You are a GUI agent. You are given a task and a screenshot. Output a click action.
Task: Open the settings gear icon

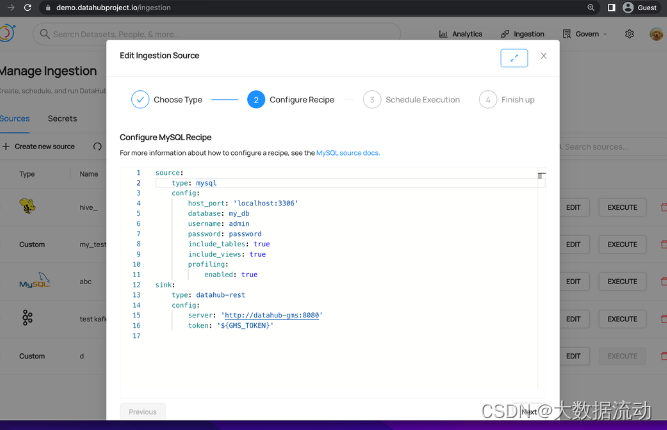coord(630,34)
